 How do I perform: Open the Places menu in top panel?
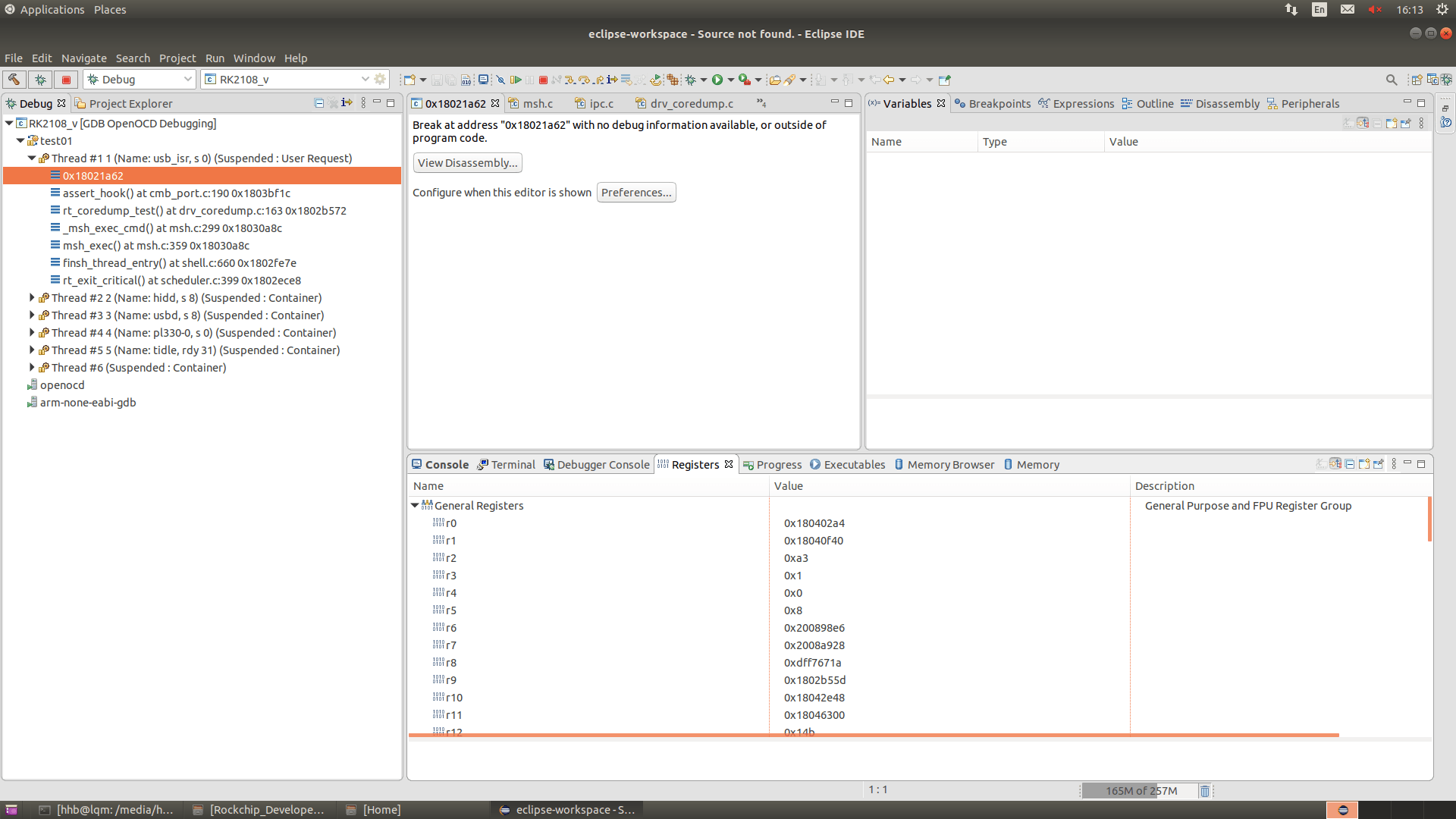pos(110,10)
